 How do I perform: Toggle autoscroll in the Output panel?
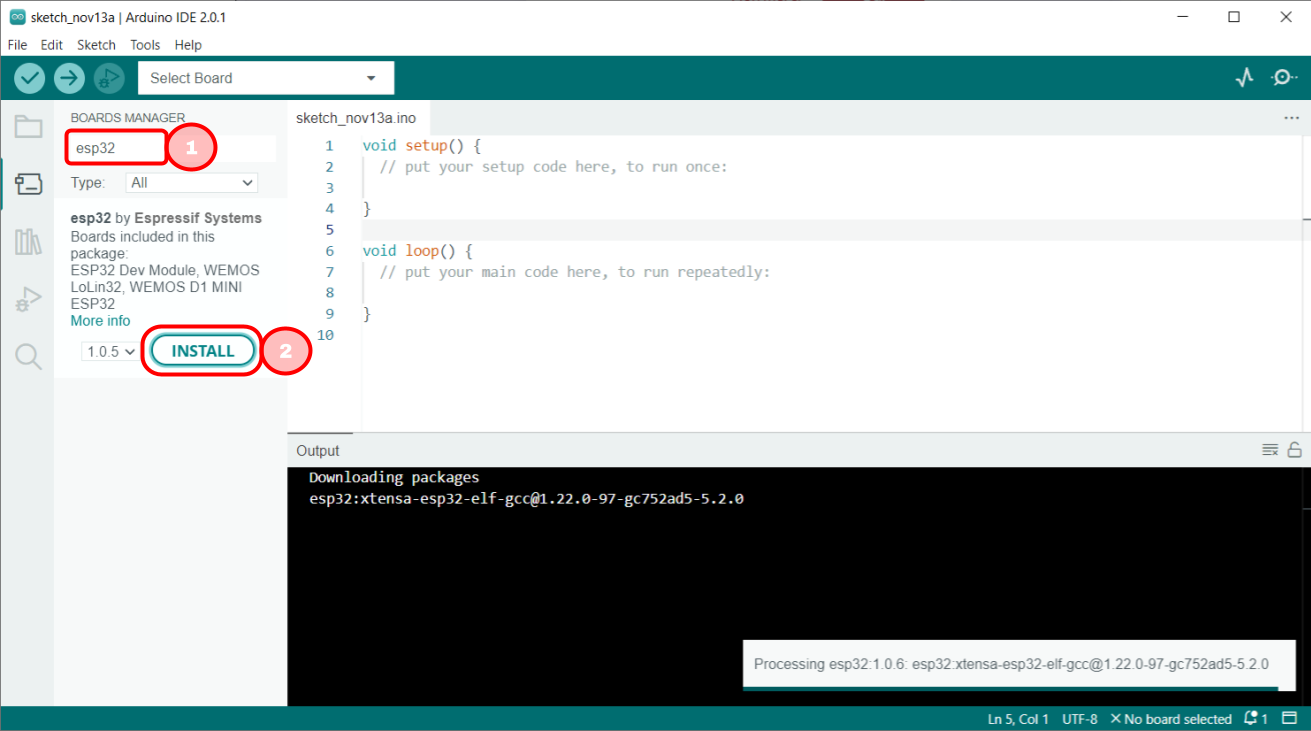tap(1270, 450)
